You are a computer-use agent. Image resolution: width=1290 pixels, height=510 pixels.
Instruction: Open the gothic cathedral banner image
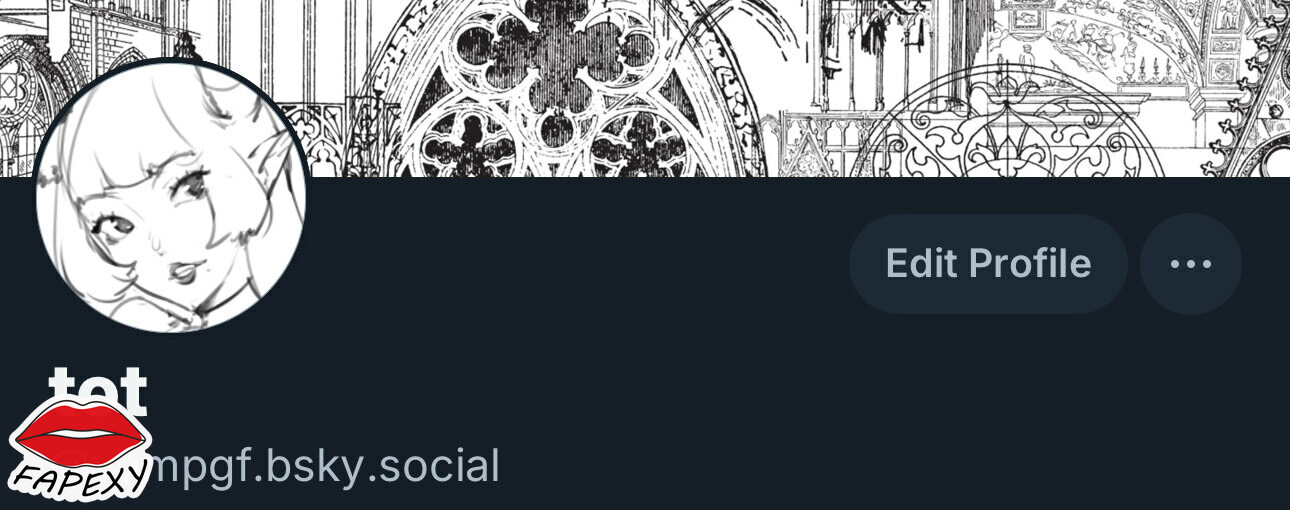645,88
